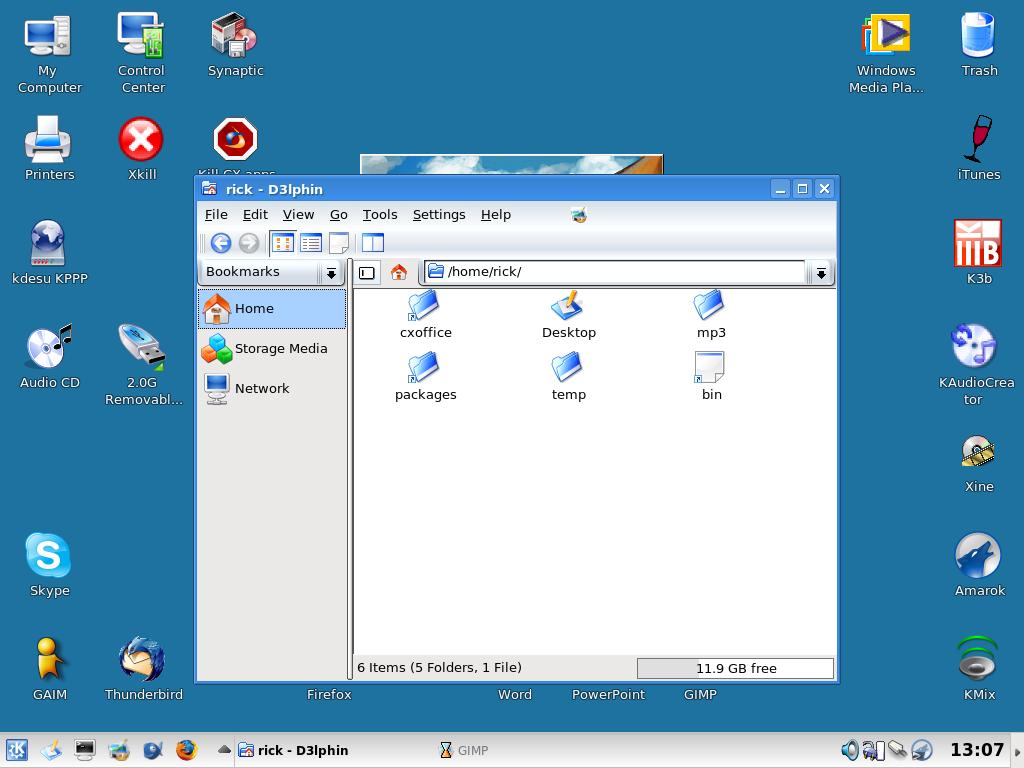Image resolution: width=1024 pixels, height=768 pixels.
Task: Launch Firefox from the taskbar
Action: pyautogui.click(x=186, y=750)
